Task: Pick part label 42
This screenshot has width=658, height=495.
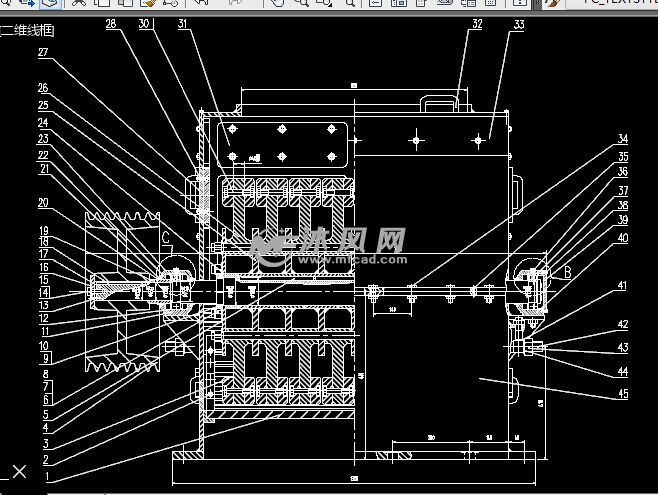Action: tap(623, 324)
